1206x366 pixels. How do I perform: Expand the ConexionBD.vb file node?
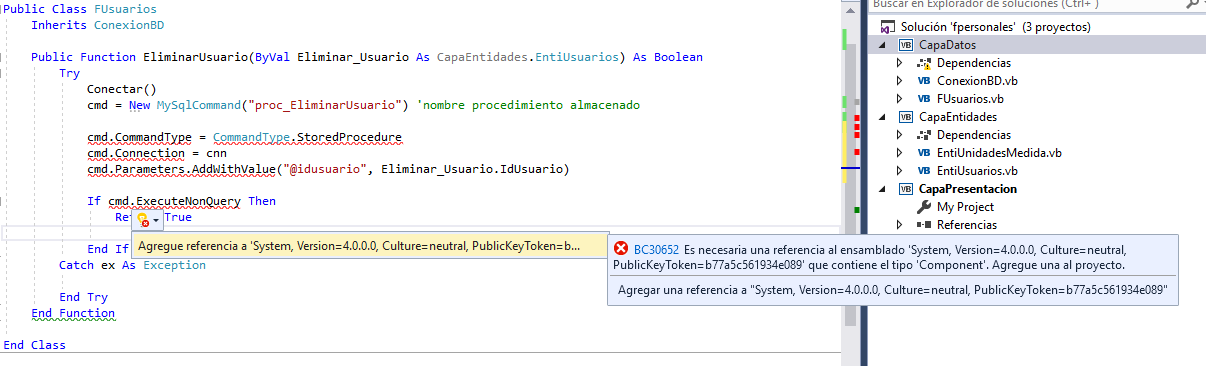click(x=900, y=81)
